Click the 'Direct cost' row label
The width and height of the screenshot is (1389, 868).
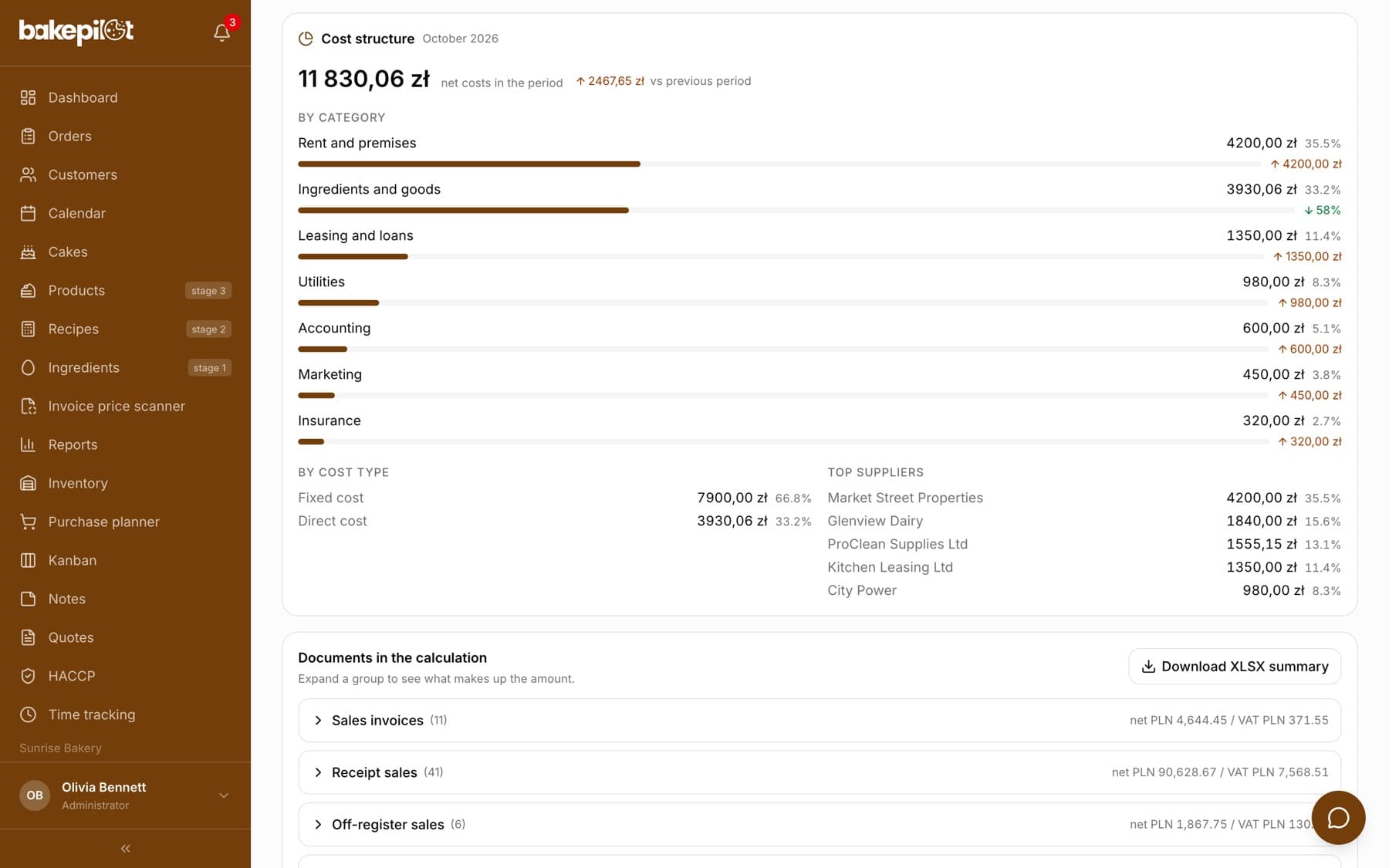point(333,521)
